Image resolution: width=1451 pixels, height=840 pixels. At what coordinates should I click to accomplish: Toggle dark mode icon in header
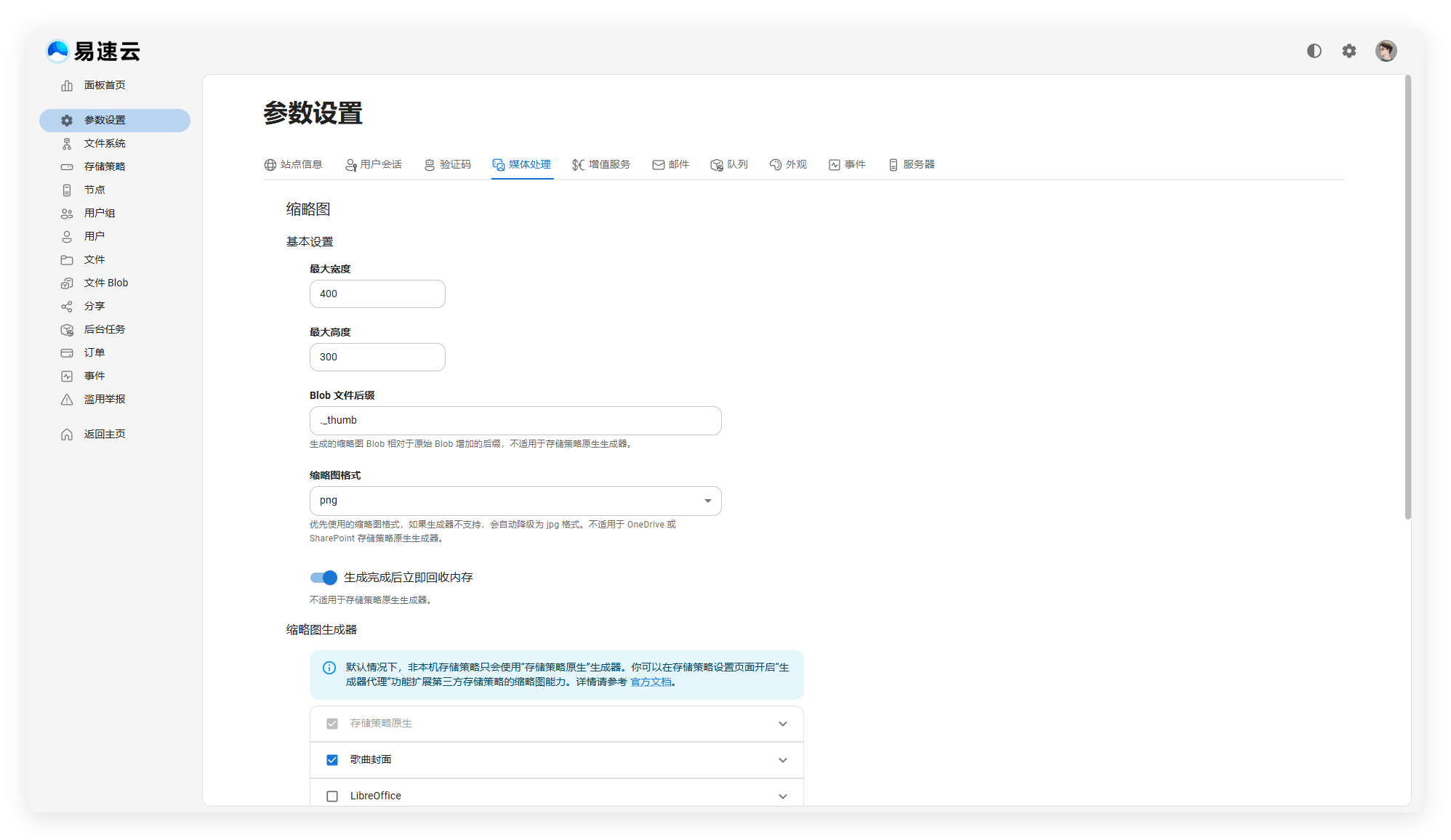point(1314,51)
